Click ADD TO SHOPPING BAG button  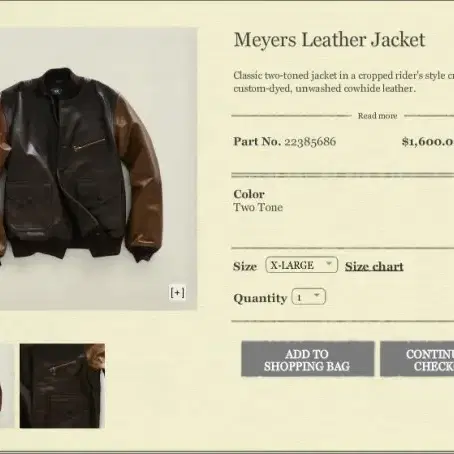(308, 359)
